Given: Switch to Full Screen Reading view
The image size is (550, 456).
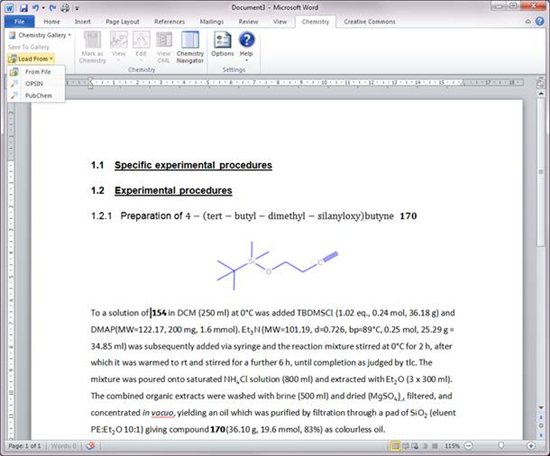Looking at the screenshot, I should 405,446.
